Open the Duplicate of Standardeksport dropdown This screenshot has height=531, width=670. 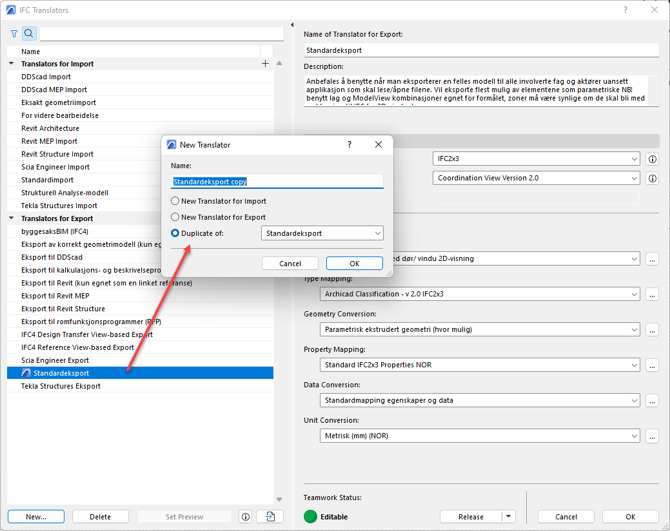point(322,233)
